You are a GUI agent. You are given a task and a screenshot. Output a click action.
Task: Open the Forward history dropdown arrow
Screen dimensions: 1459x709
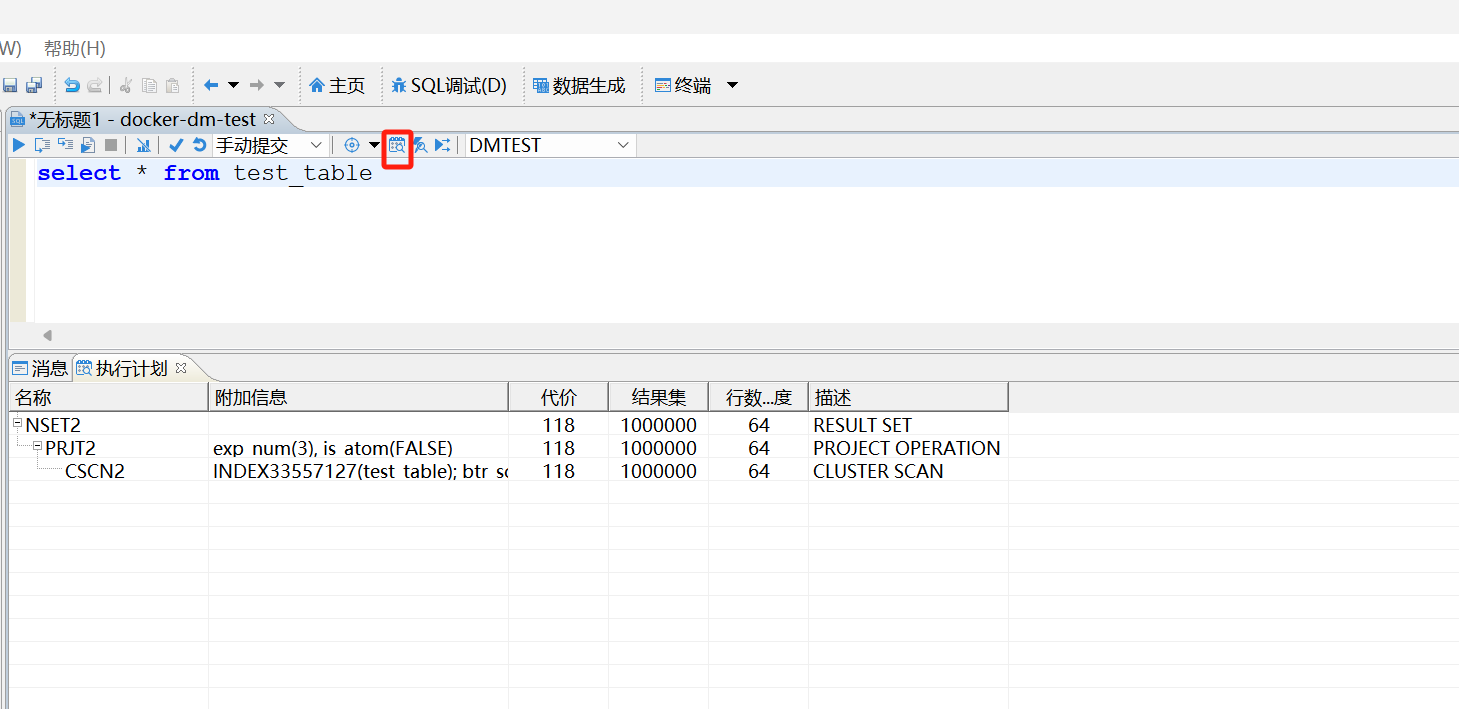279,86
